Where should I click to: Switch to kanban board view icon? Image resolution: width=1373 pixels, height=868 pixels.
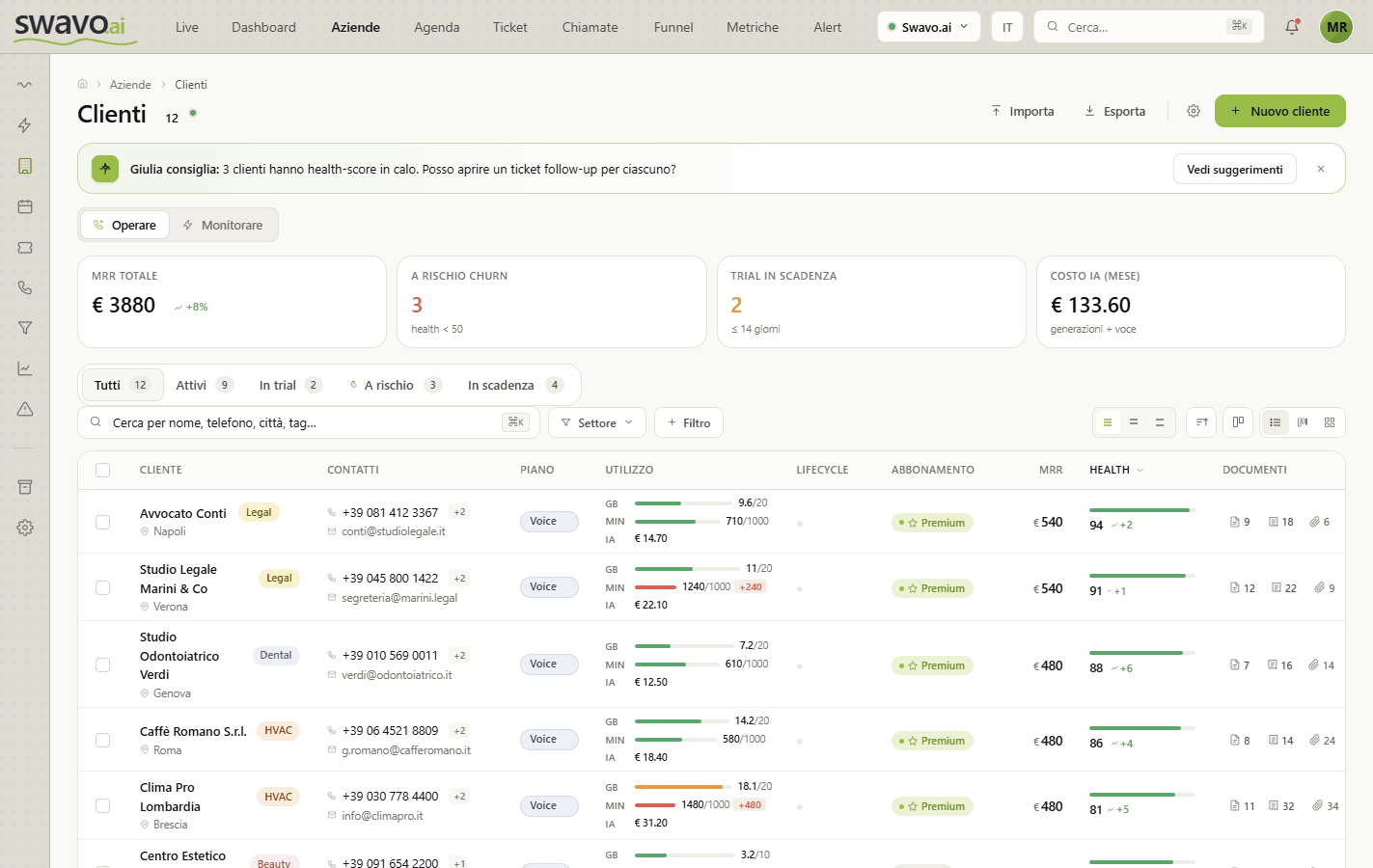(x=1303, y=422)
